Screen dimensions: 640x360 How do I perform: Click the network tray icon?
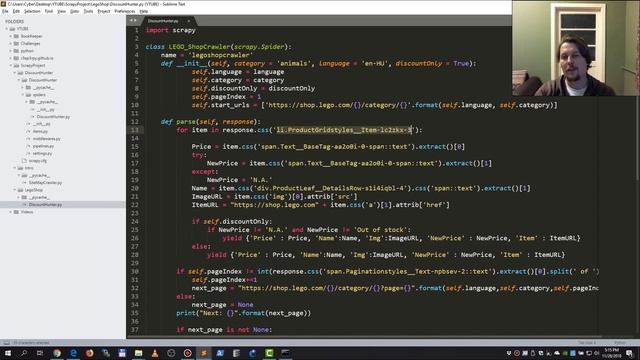[x=589, y=353]
